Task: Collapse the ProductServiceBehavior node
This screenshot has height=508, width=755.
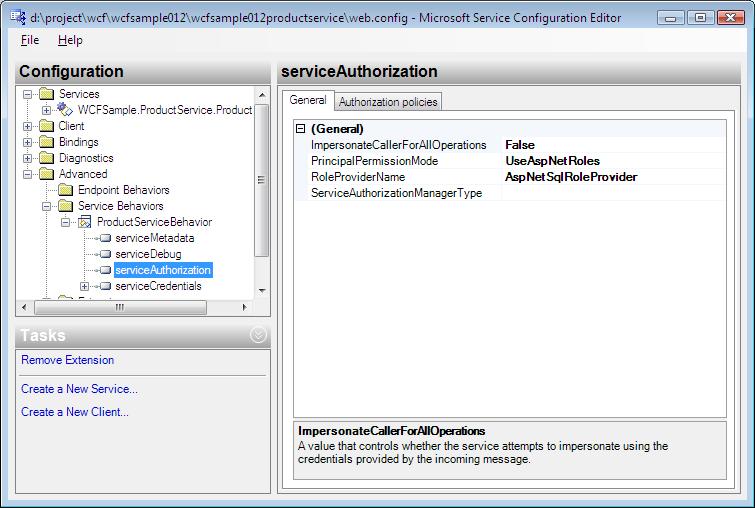Action: 65,222
